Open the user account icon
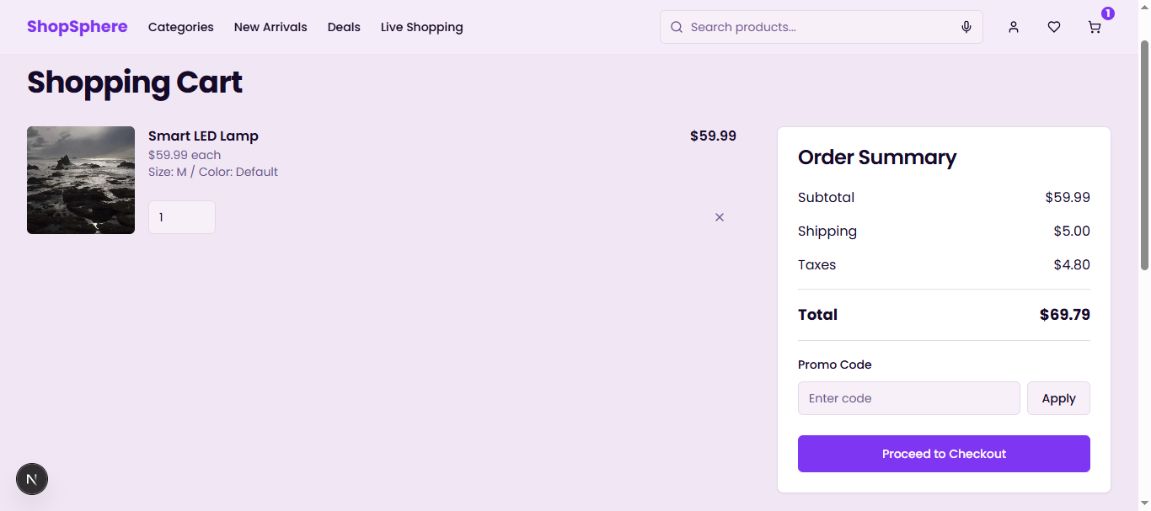The width and height of the screenshot is (1151, 511). [x=1013, y=27]
